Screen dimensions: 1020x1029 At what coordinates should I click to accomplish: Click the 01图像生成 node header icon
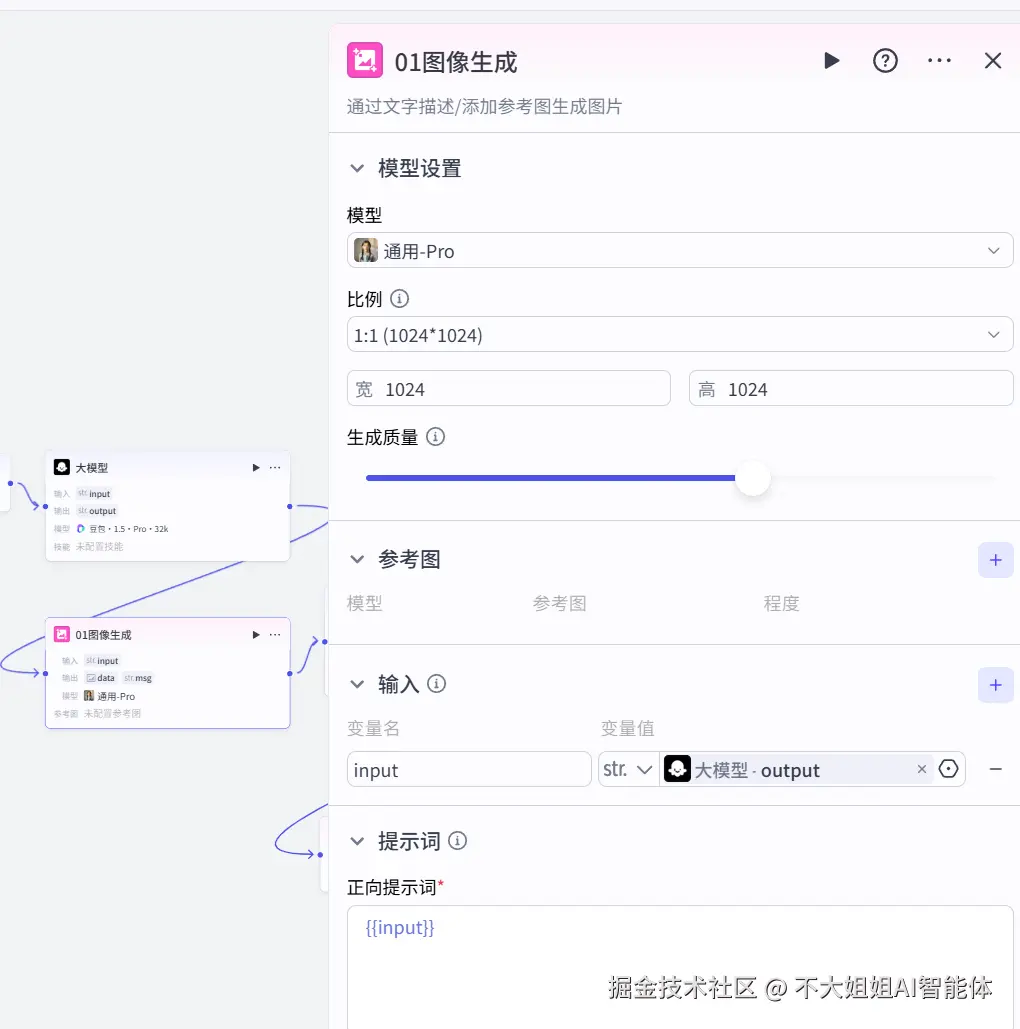pos(365,60)
